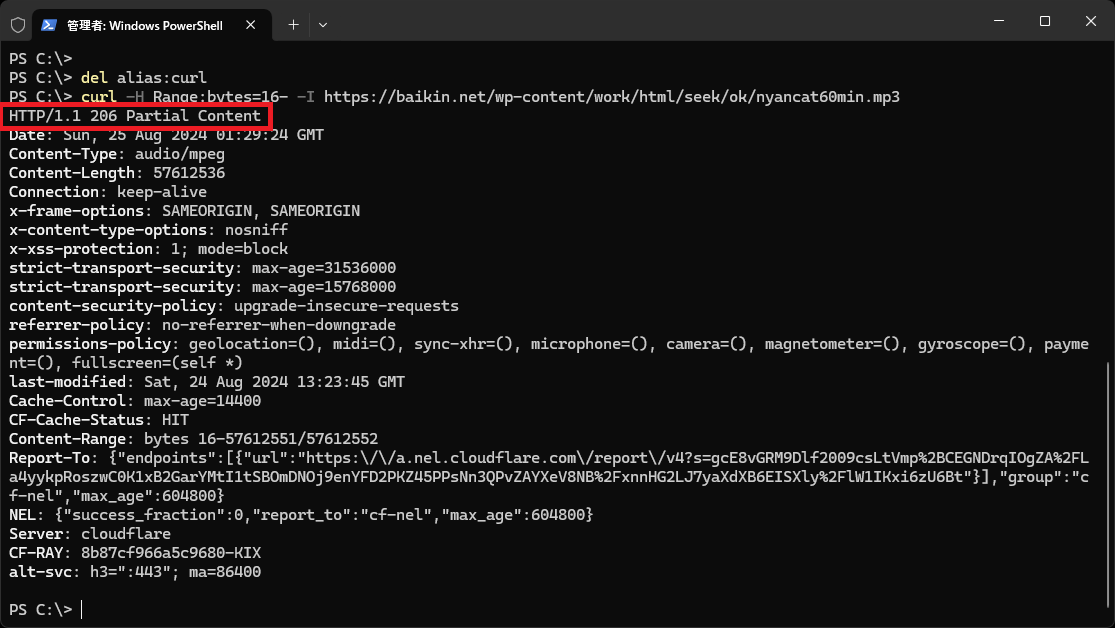Viewport: 1115px width, 628px height.
Task: Click the active prompt at the bottom
Action: coord(46,610)
